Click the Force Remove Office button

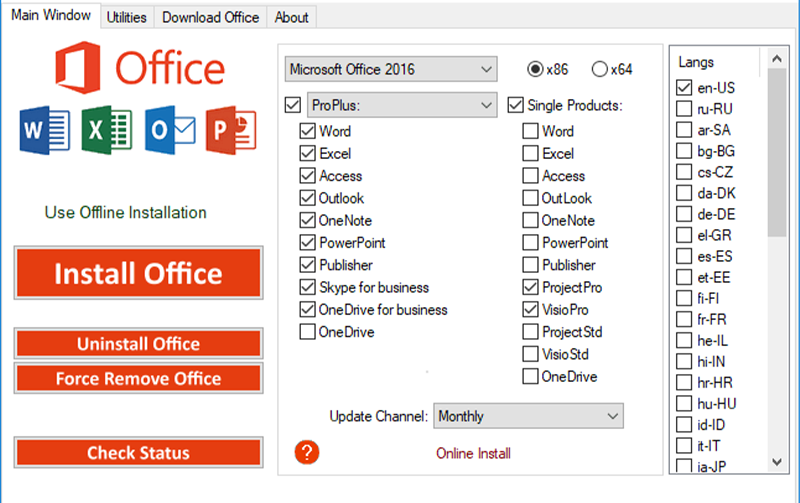click(138, 379)
